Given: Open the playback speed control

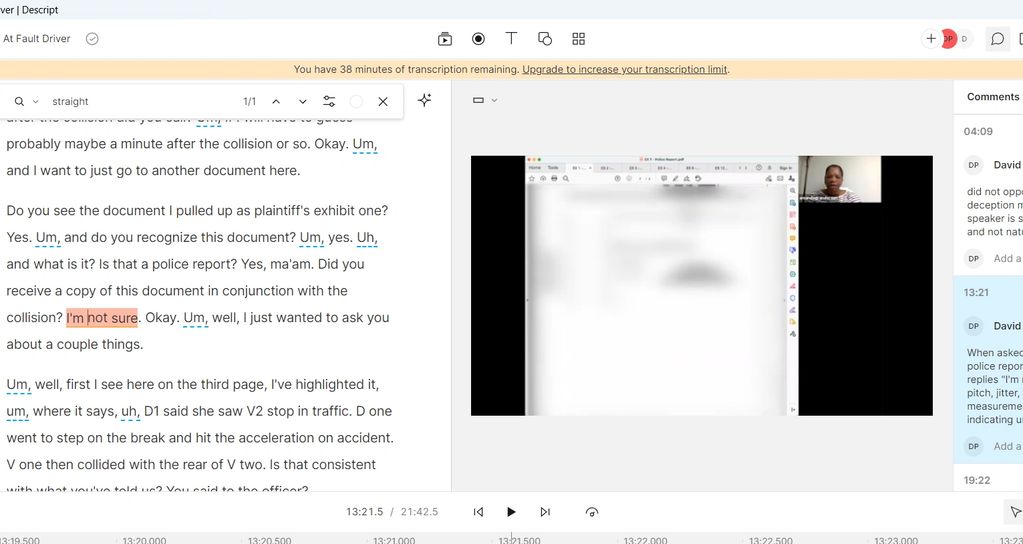Looking at the screenshot, I should 592,512.
